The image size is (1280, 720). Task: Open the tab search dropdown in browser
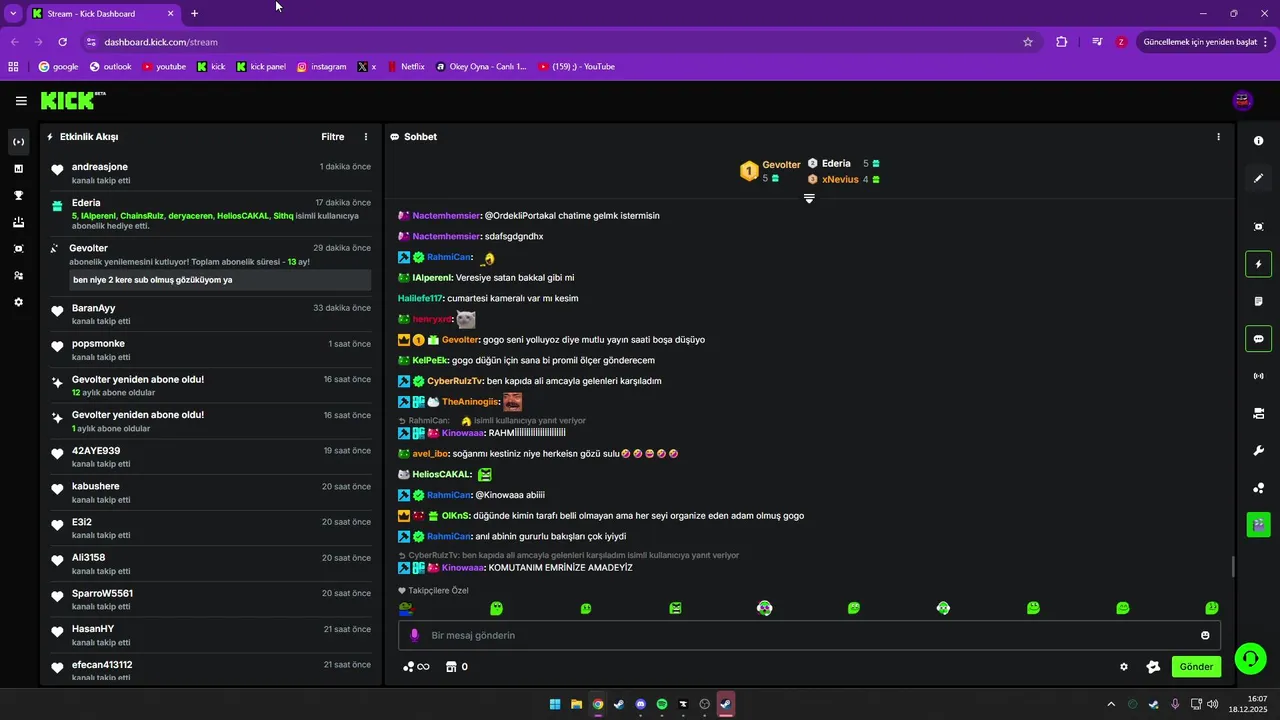pos(13,13)
